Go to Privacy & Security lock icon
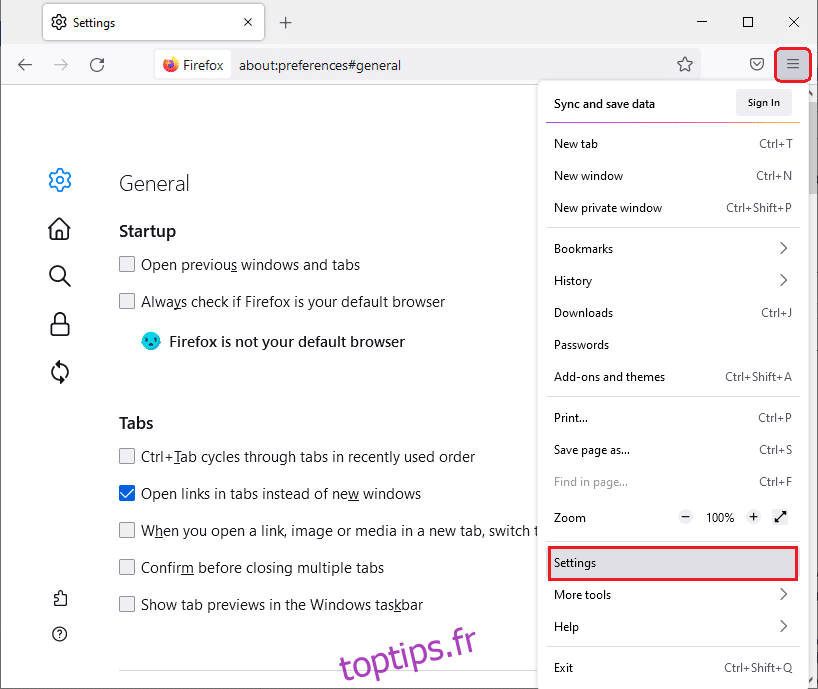Screen dimensions: 818x689 [60, 324]
